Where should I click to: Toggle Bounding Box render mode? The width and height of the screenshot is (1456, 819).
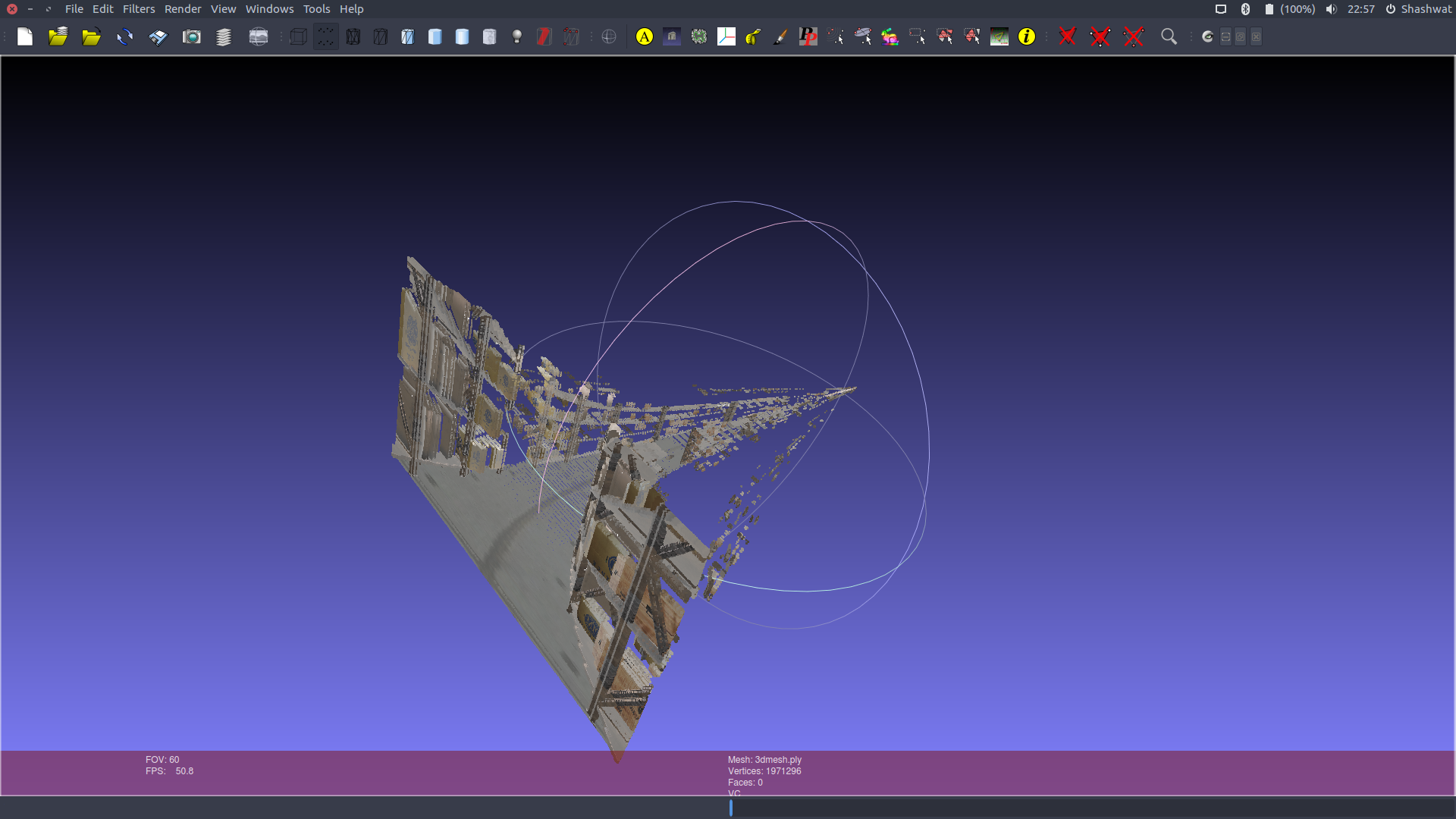298,36
